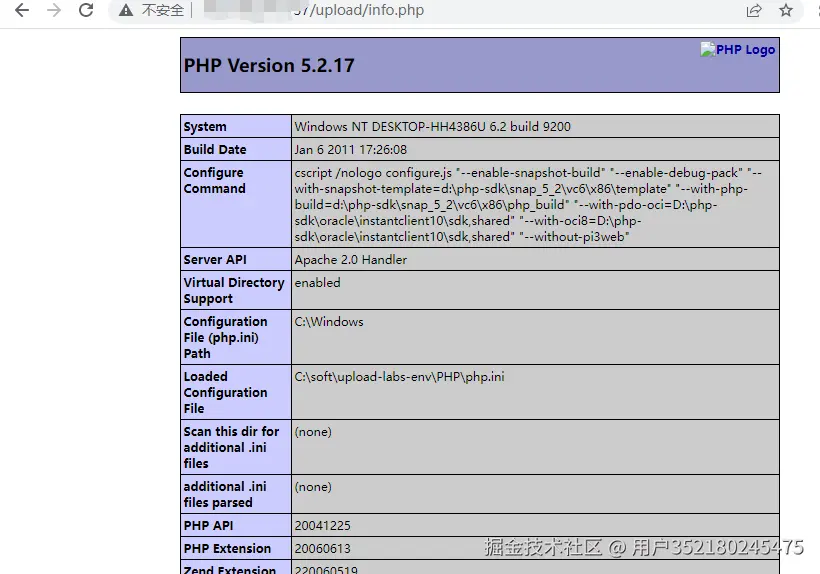820x574 pixels.
Task: Reload the page with the refresh icon
Action: click(86, 10)
